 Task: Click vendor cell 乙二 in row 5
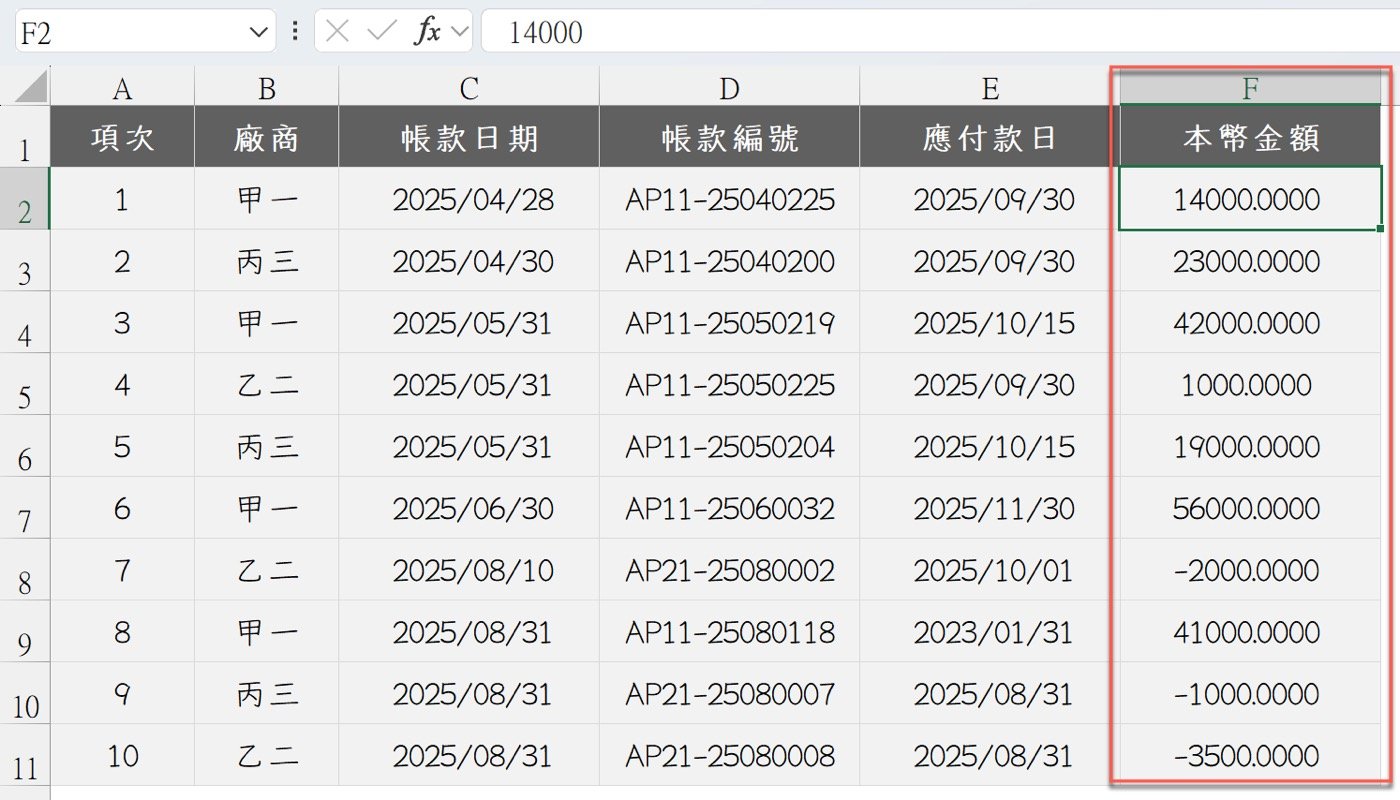tap(266, 385)
